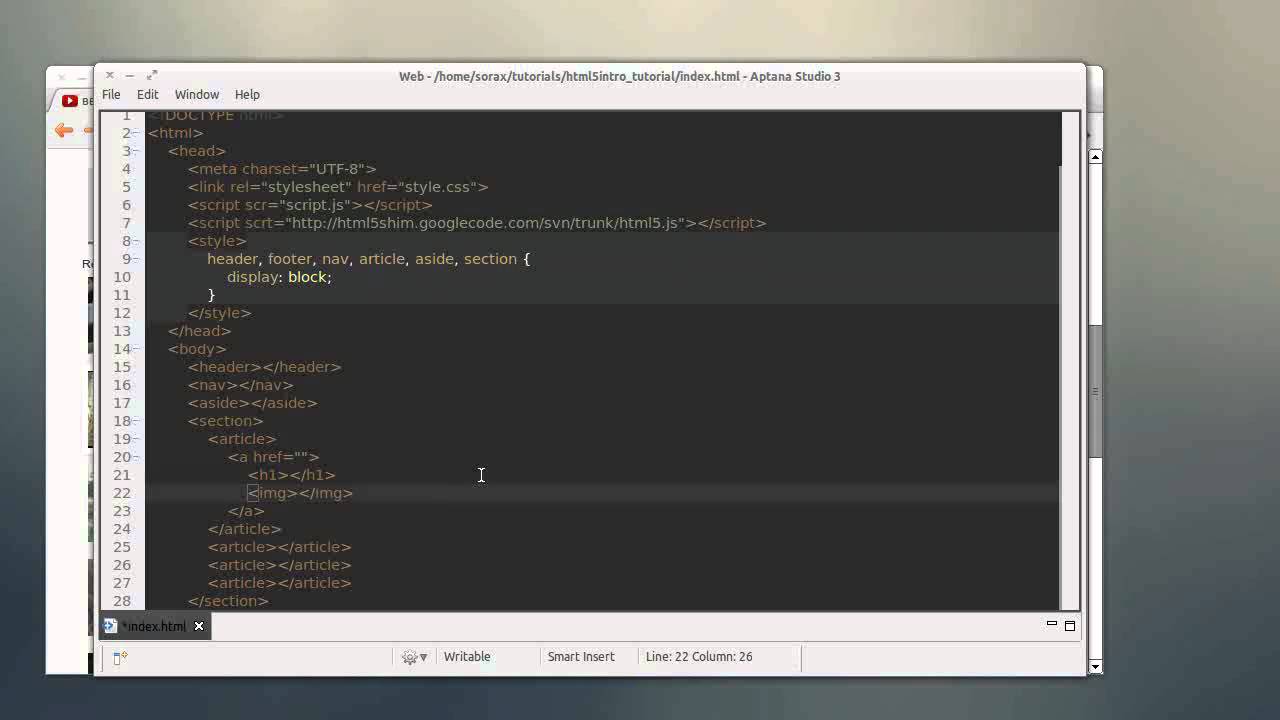The height and width of the screenshot is (720, 1280).
Task: Open the File menu
Action: pos(111,94)
